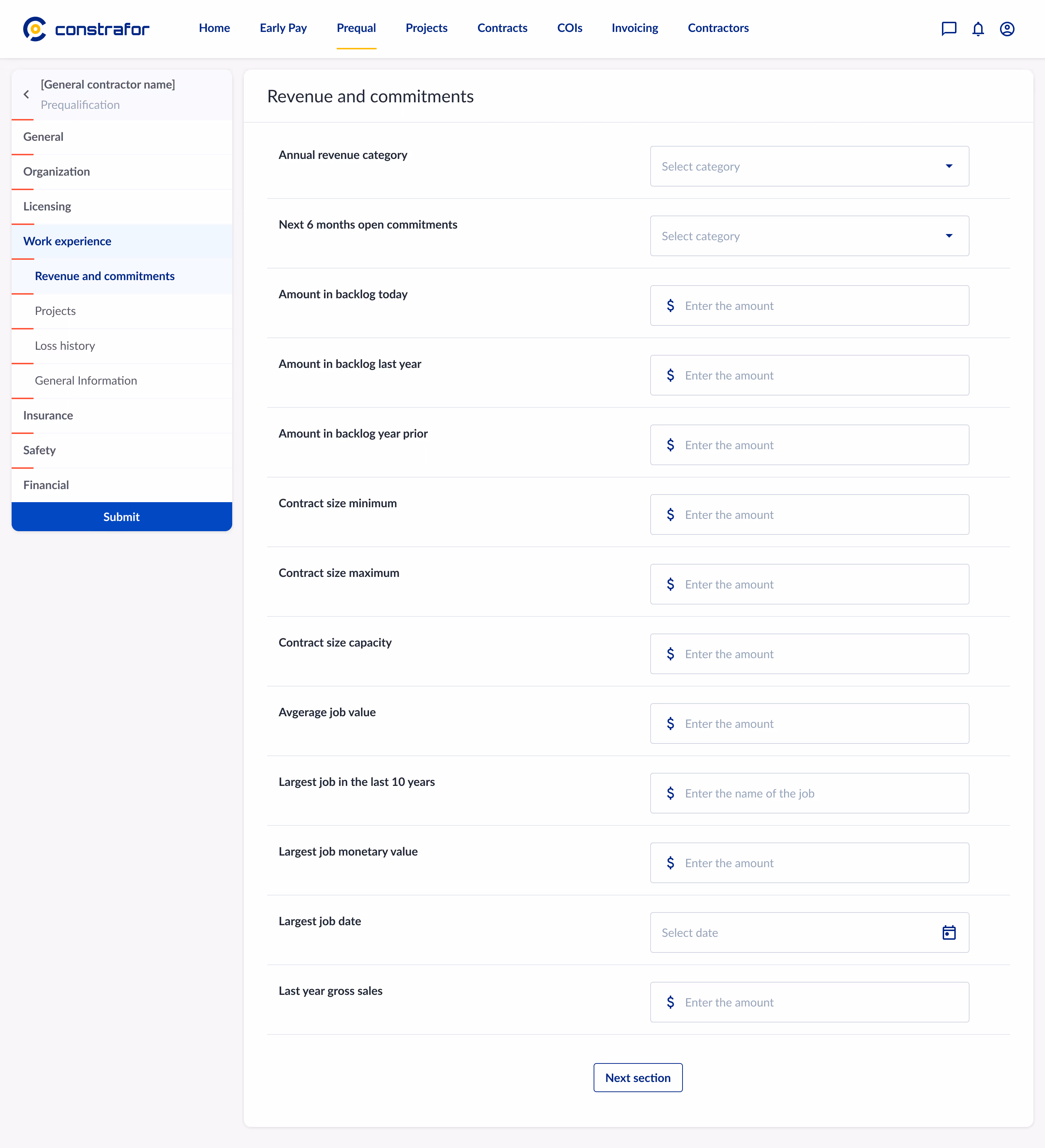Click the Revenue and commitments page heading
Image resolution: width=1045 pixels, height=1148 pixels.
point(370,96)
